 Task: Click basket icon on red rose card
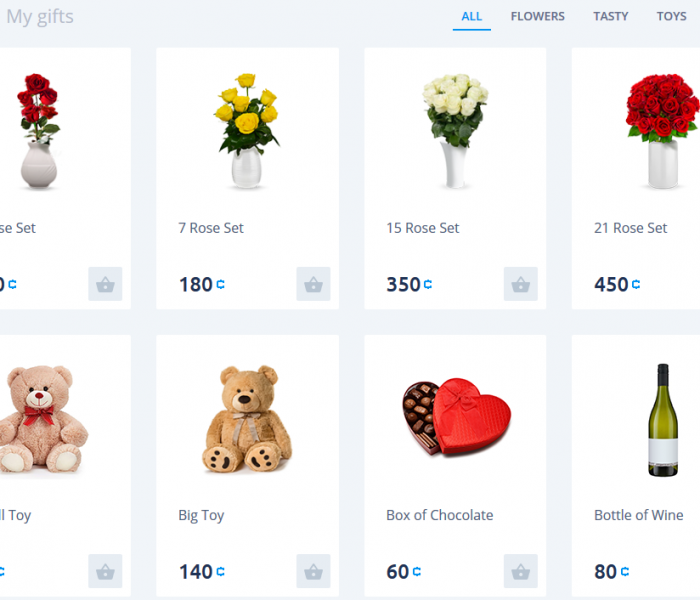pyautogui.click(x=105, y=284)
